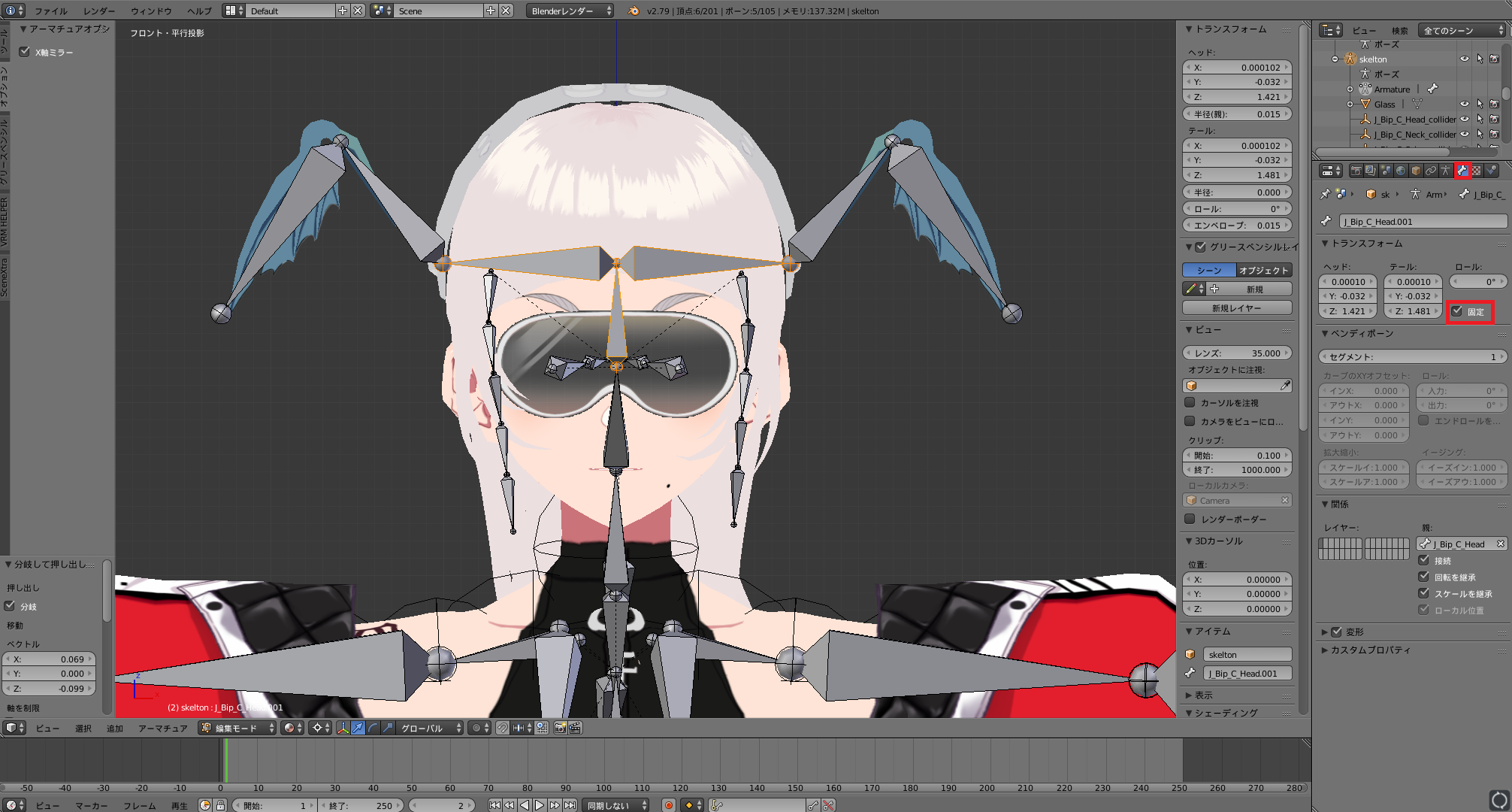The width and height of the screenshot is (1512, 812).
Task: Click the 開始 frame field in the timeline
Action: pyautogui.click(x=273, y=804)
